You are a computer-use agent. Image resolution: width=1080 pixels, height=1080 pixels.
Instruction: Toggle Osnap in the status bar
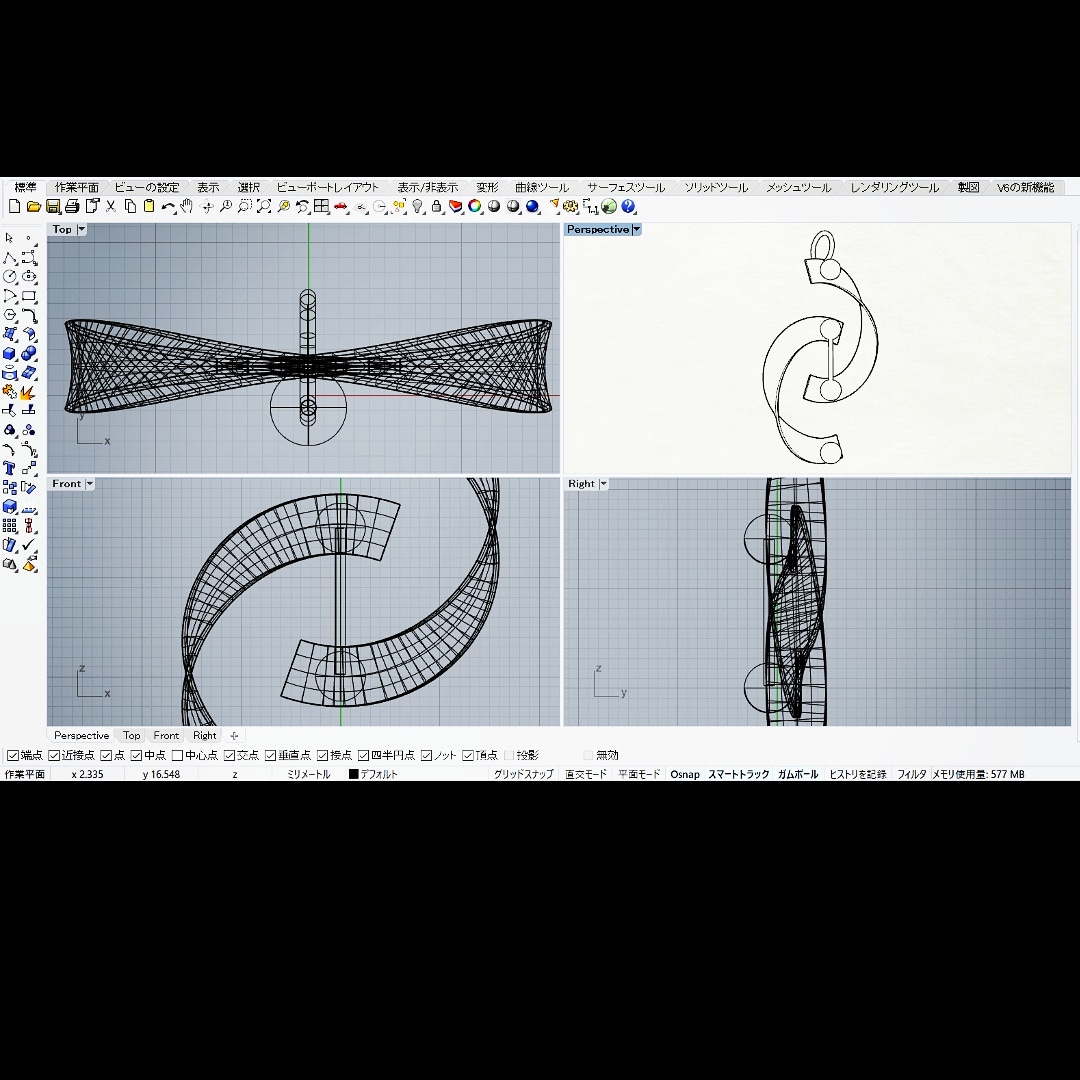tap(685, 774)
